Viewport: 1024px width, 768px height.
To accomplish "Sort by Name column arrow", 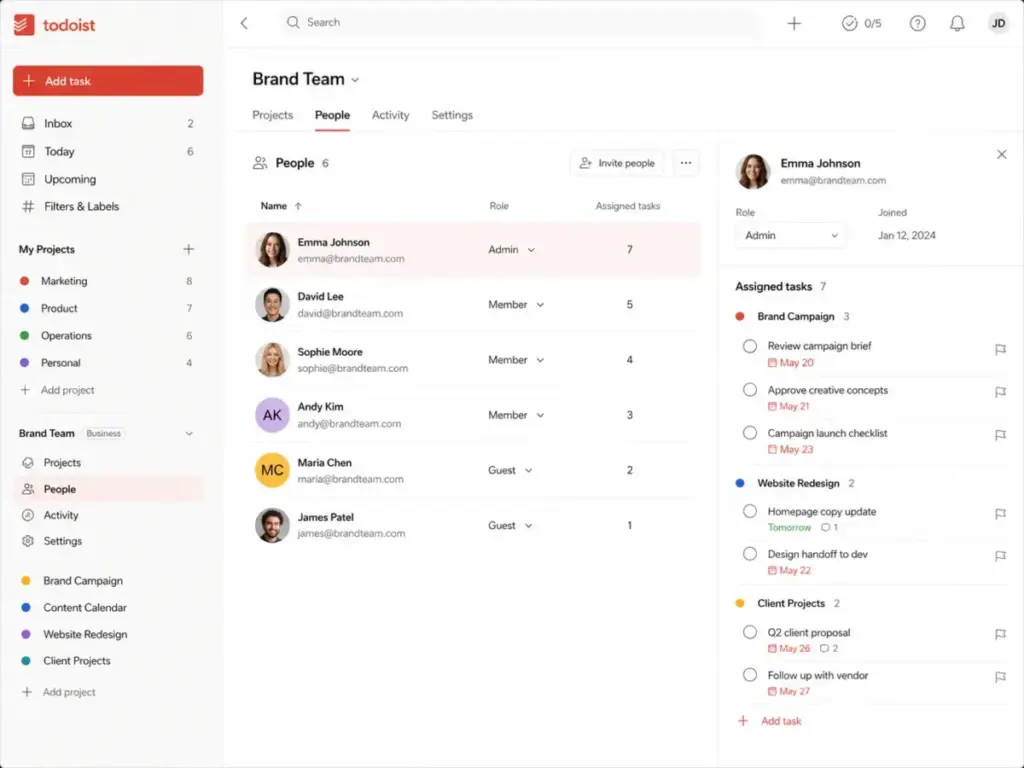I will click(x=298, y=206).
